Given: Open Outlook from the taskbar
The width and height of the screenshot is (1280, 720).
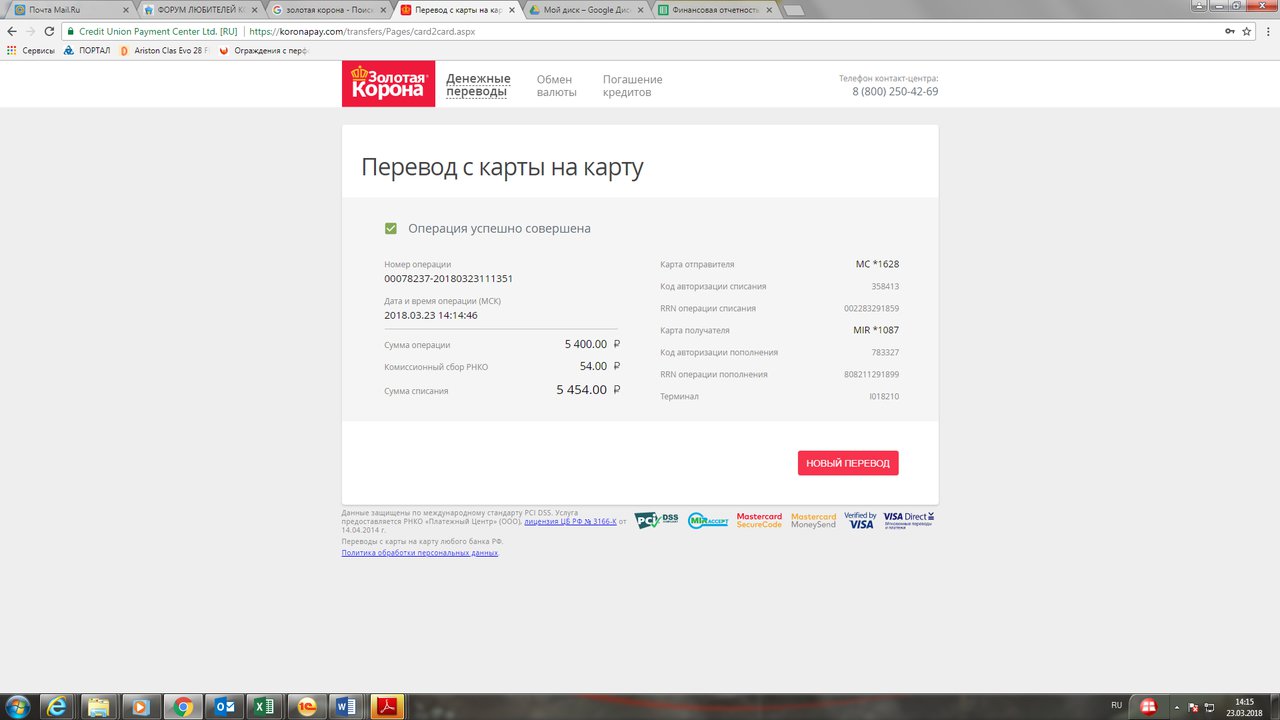Looking at the screenshot, I should pyautogui.click(x=223, y=706).
